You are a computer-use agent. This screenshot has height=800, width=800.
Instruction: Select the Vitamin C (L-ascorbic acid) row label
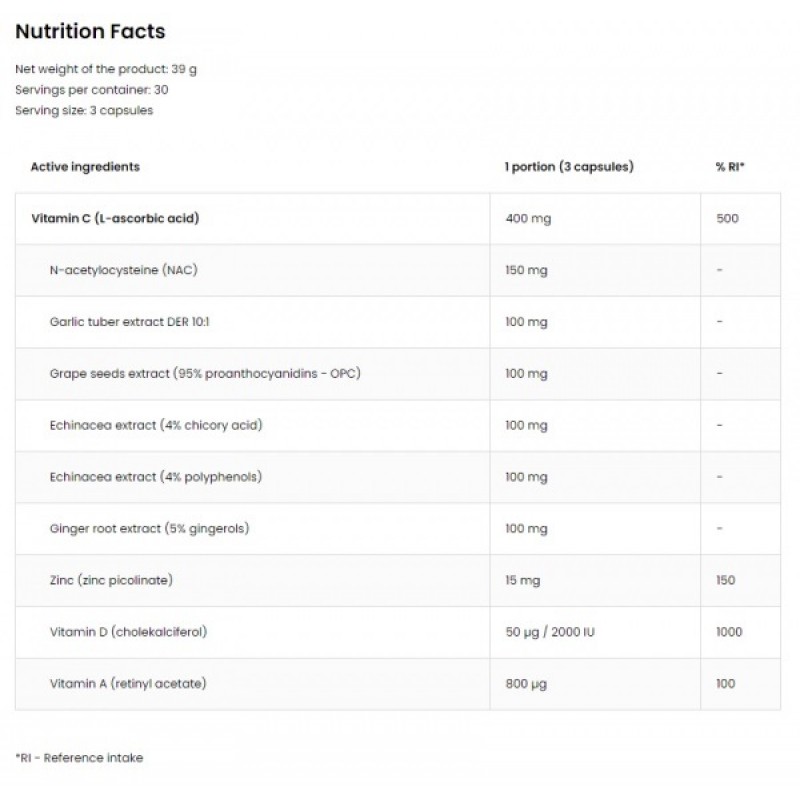[115, 218]
